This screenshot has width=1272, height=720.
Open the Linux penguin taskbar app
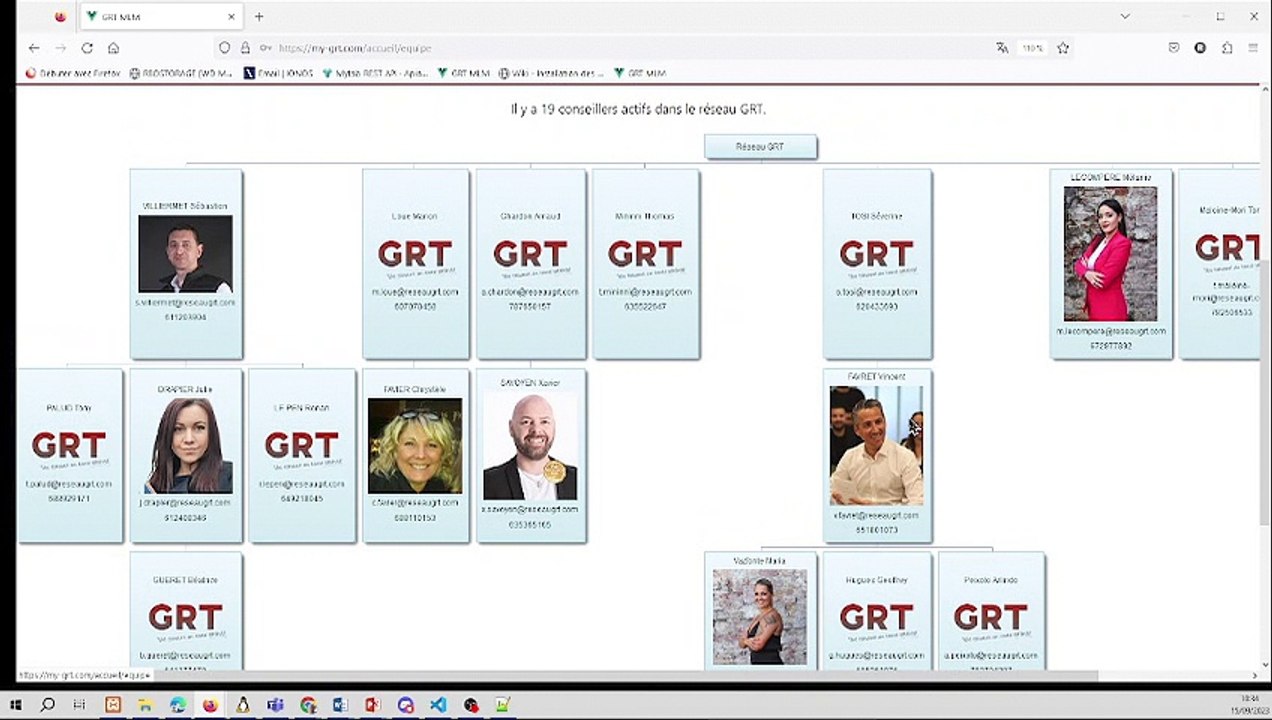[242, 705]
